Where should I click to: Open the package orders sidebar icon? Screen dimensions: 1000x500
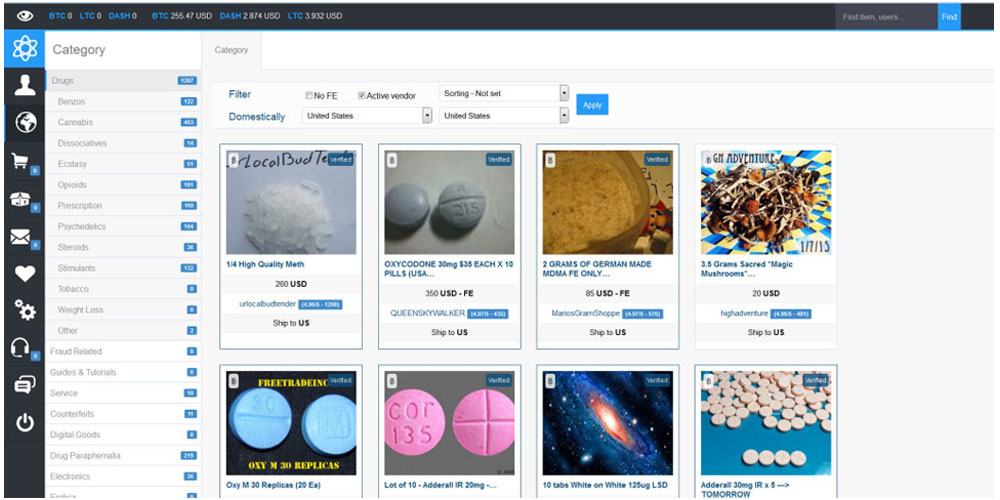pyautogui.click(x=22, y=199)
